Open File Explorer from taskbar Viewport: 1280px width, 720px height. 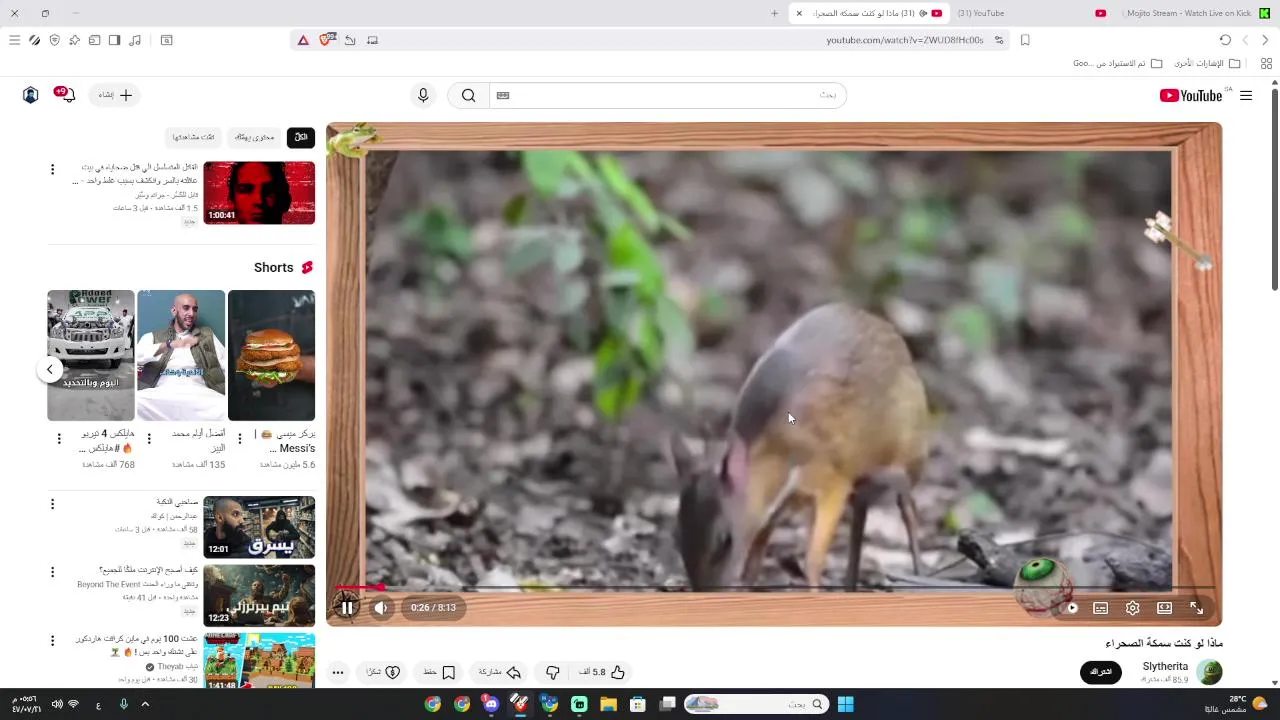609,704
